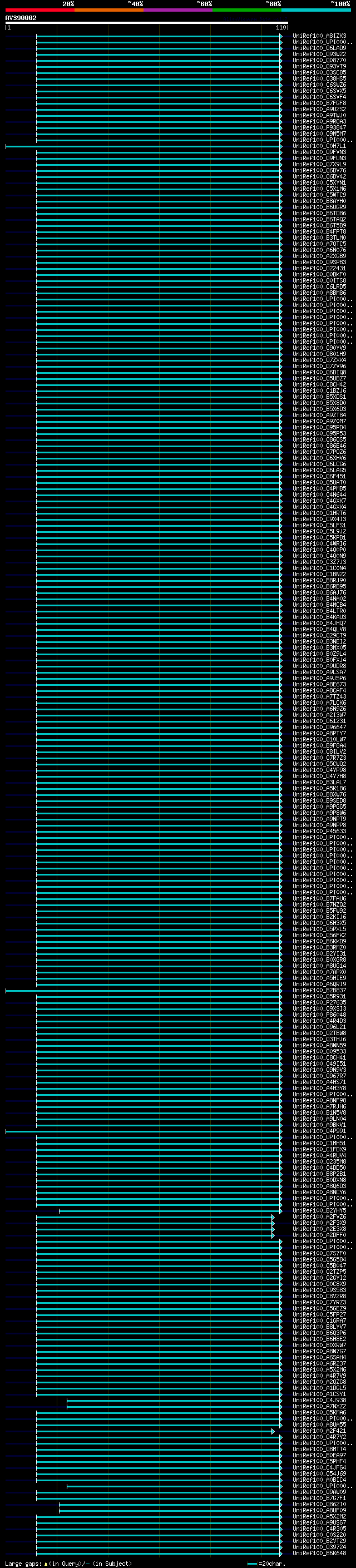Screen dimensions: 356x1568
Task: Select hit UniRef100_Q5G584
Action: (319, 1259)
